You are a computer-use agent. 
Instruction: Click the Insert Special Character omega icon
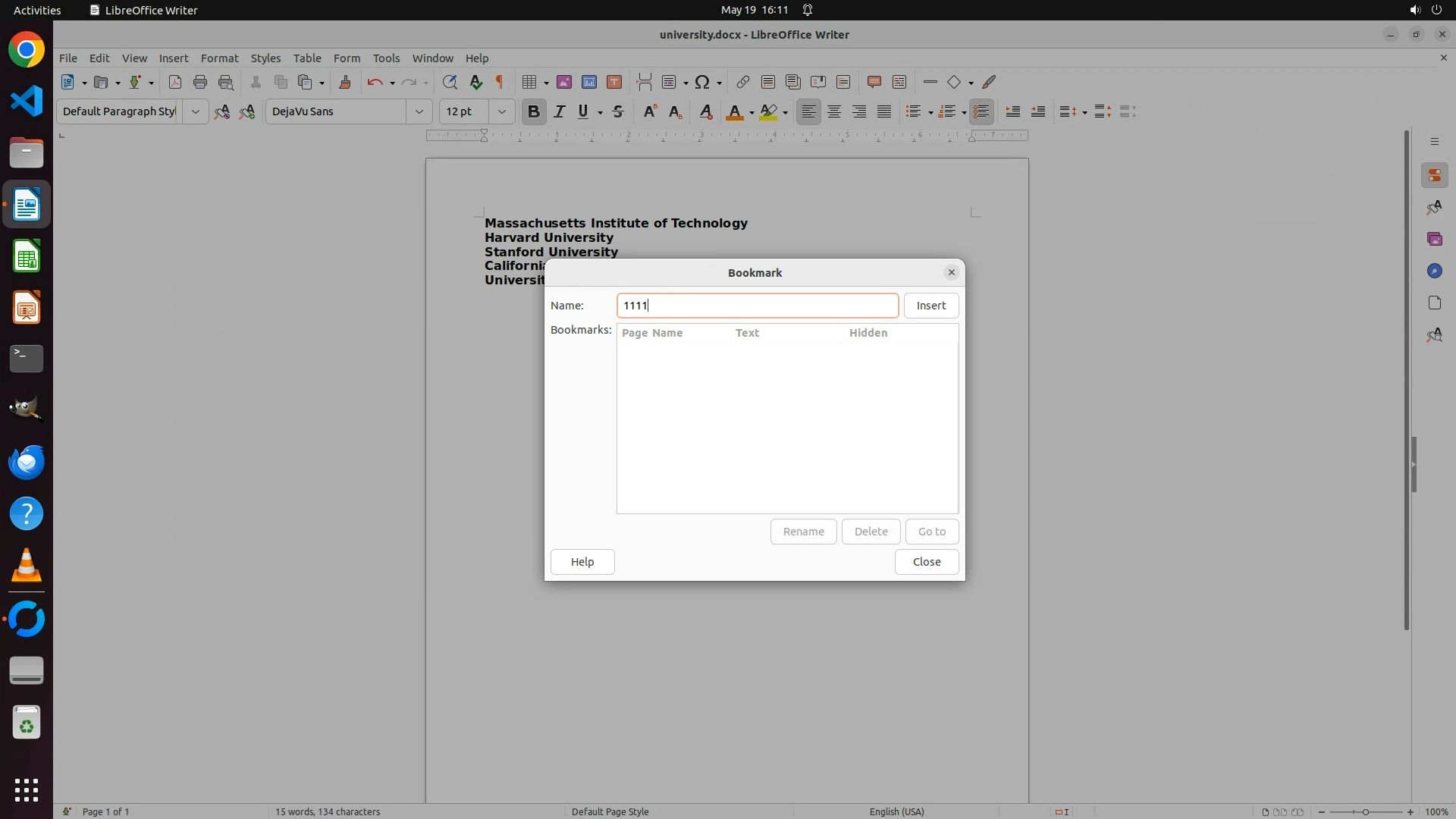click(x=702, y=82)
